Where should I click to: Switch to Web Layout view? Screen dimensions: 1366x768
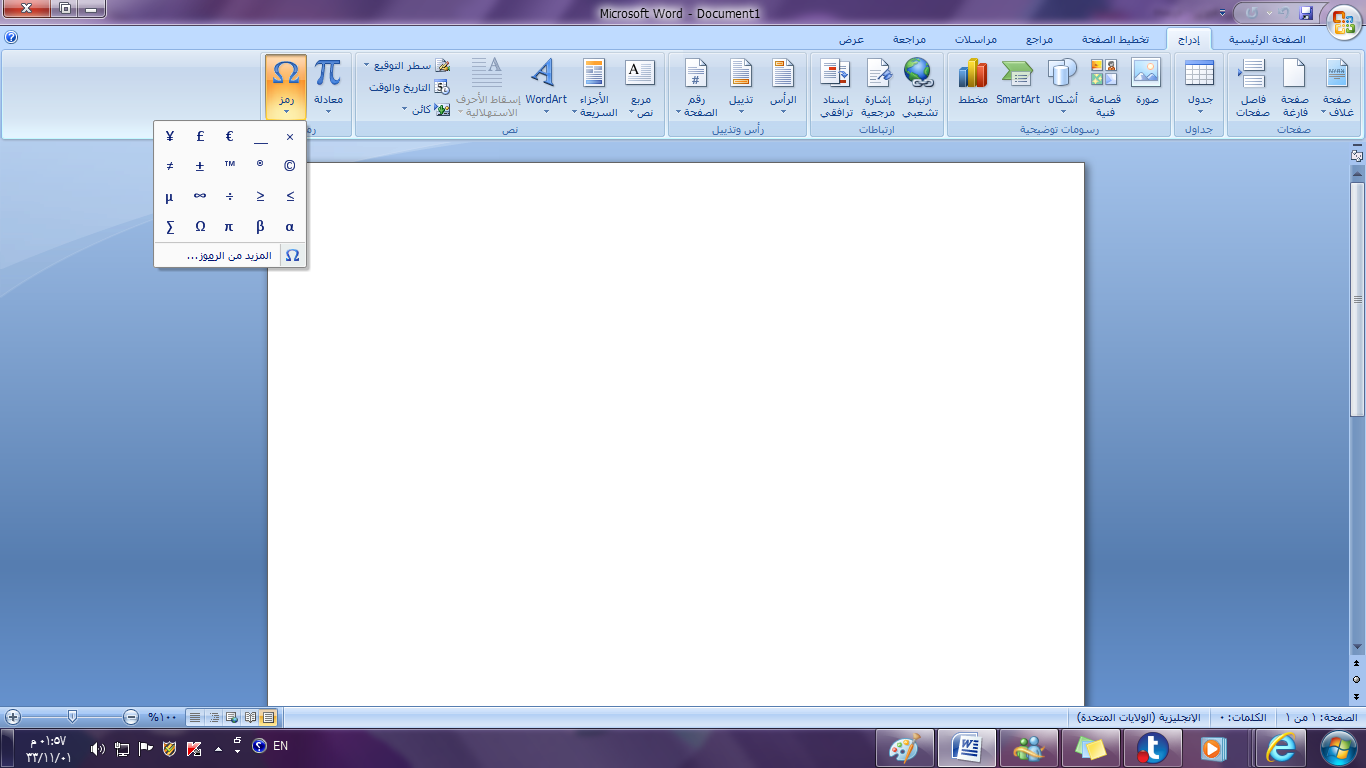tap(232, 717)
